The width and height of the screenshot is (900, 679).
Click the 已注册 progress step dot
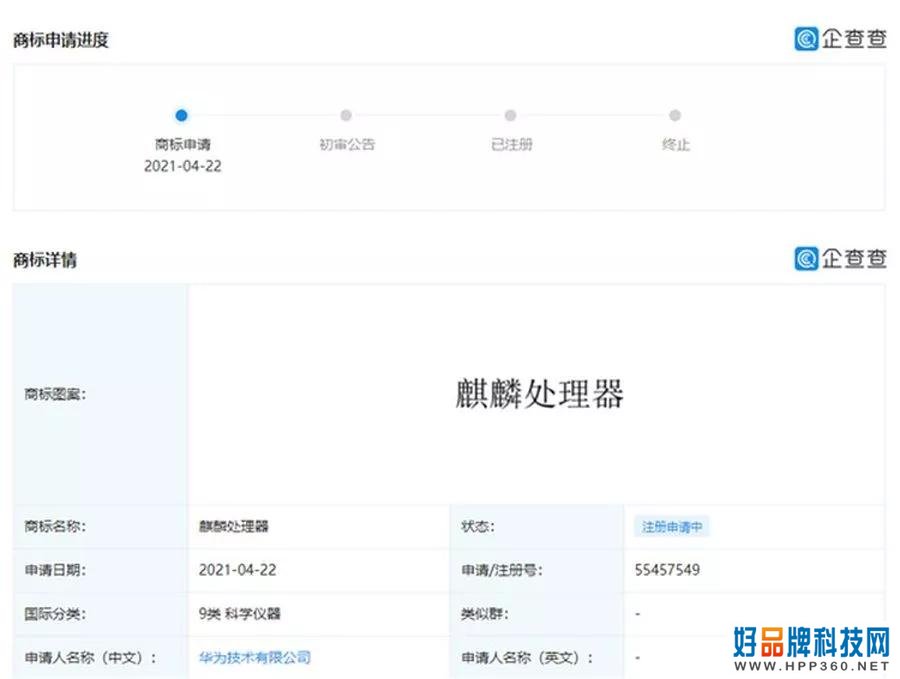point(510,115)
